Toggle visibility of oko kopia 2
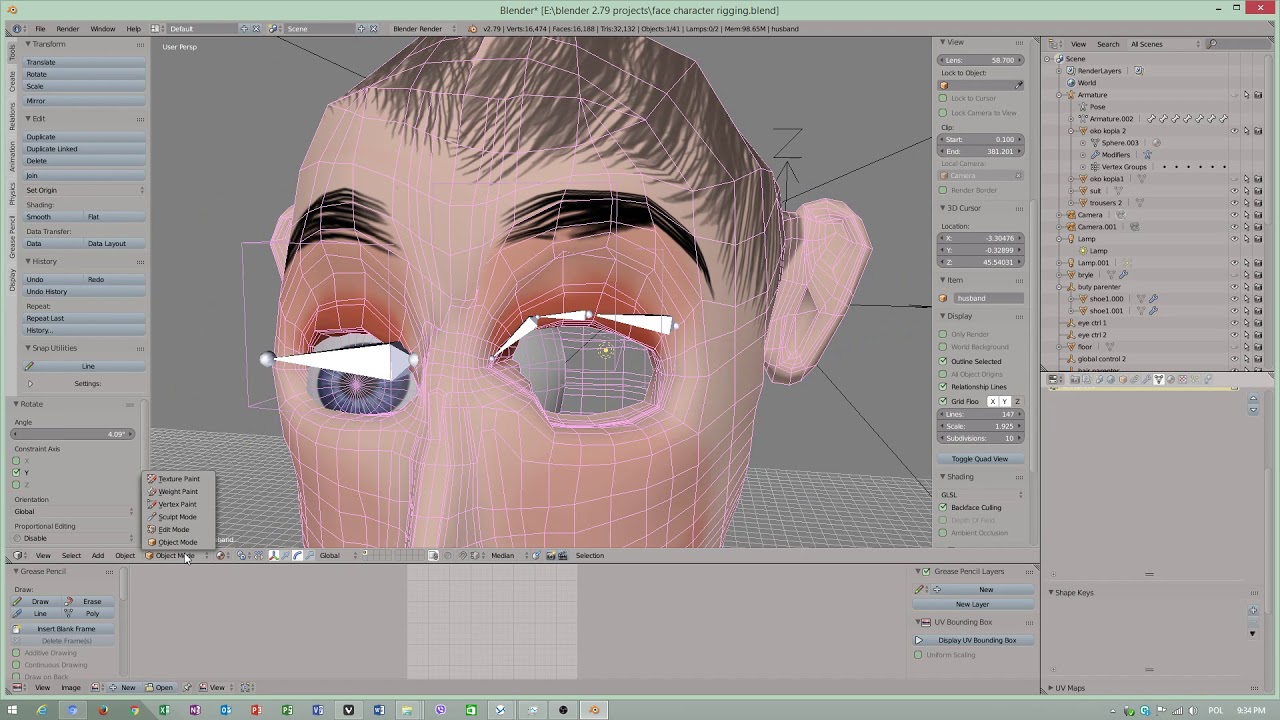Image resolution: width=1280 pixels, height=720 pixels. [1234, 131]
